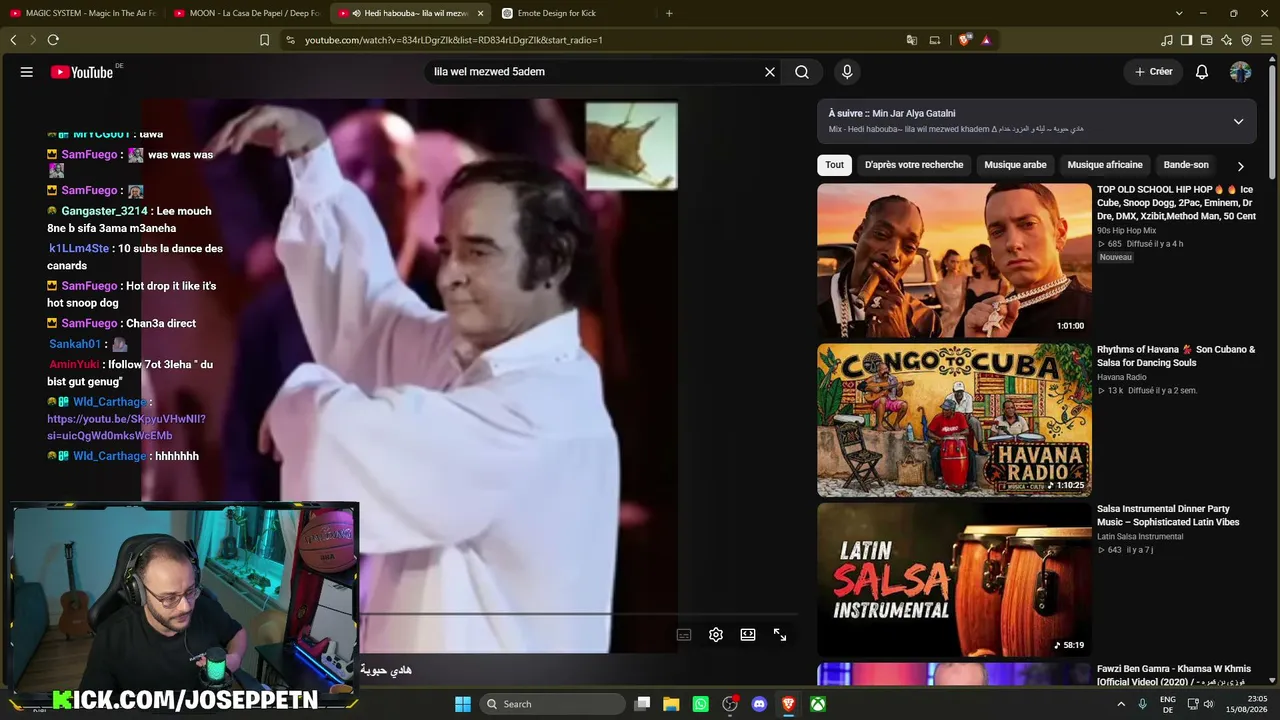
Task: Click the video progress bar
Action: [578, 614]
